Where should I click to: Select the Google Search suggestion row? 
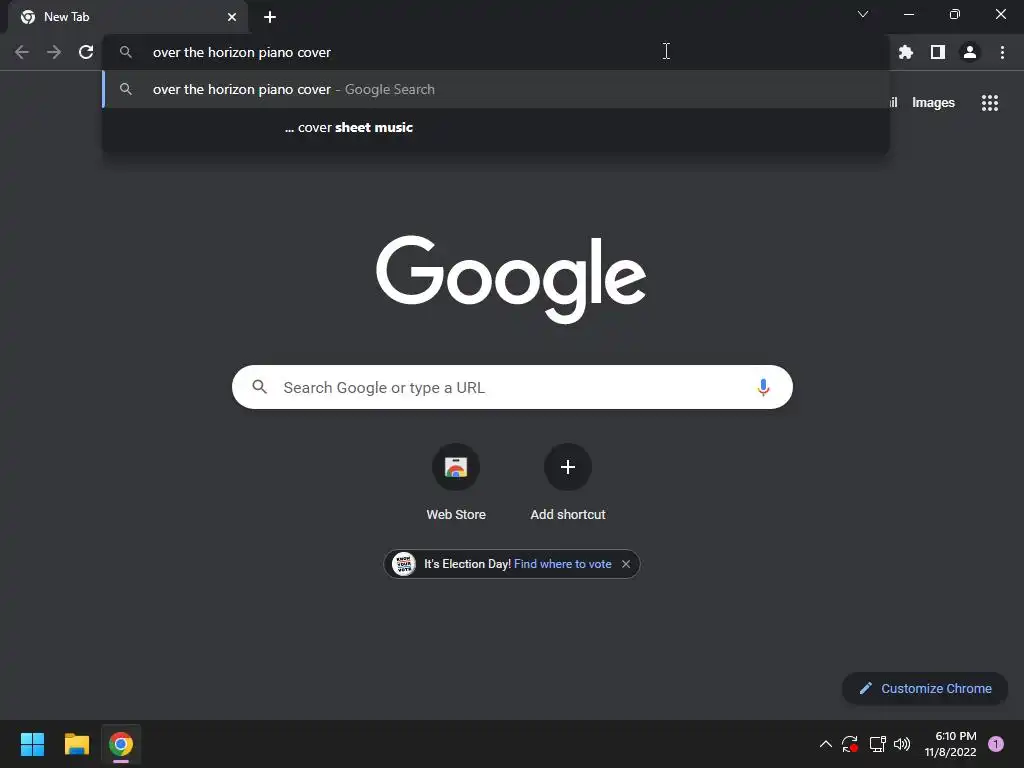tap(496, 89)
